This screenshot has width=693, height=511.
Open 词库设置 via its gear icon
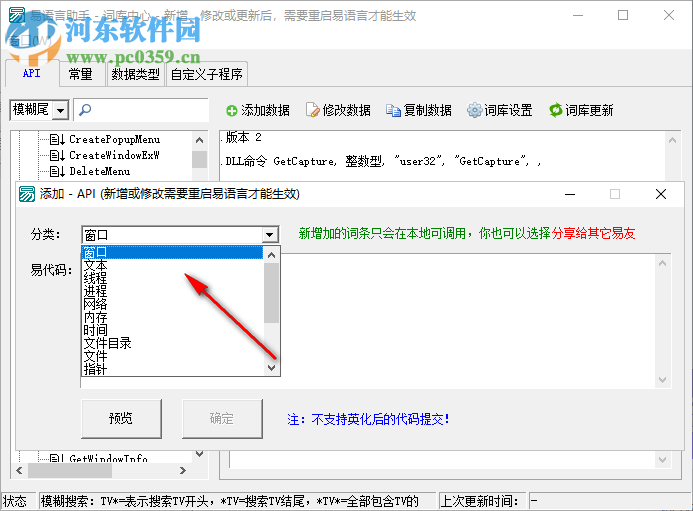pyautogui.click(x=474, y=110)
